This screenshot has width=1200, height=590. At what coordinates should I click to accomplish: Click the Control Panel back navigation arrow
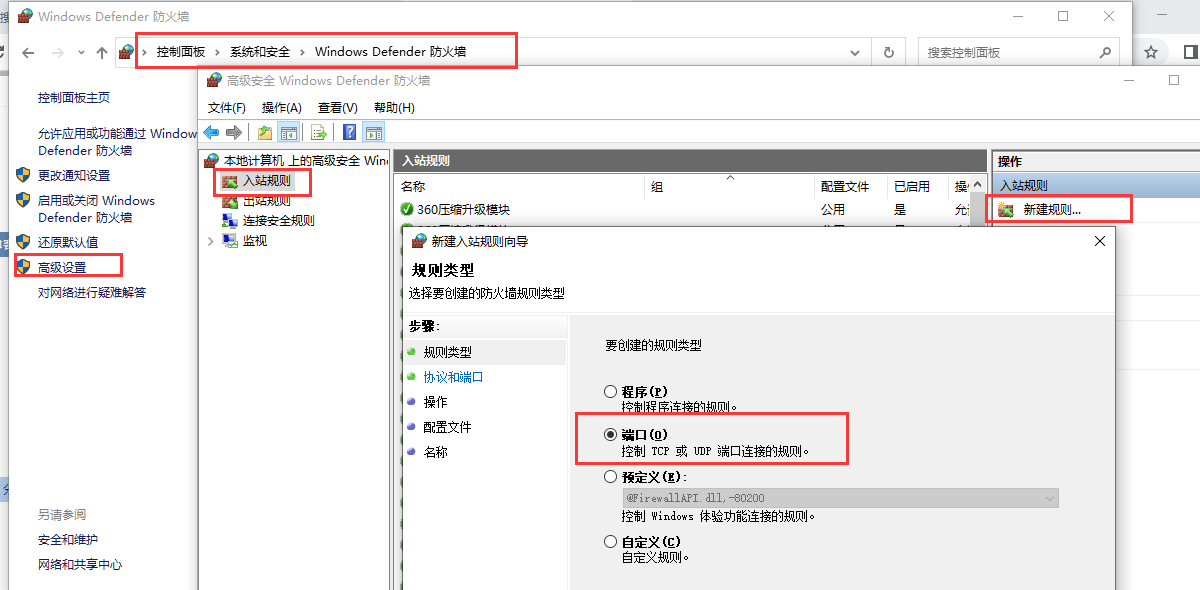tap(28, 52)
